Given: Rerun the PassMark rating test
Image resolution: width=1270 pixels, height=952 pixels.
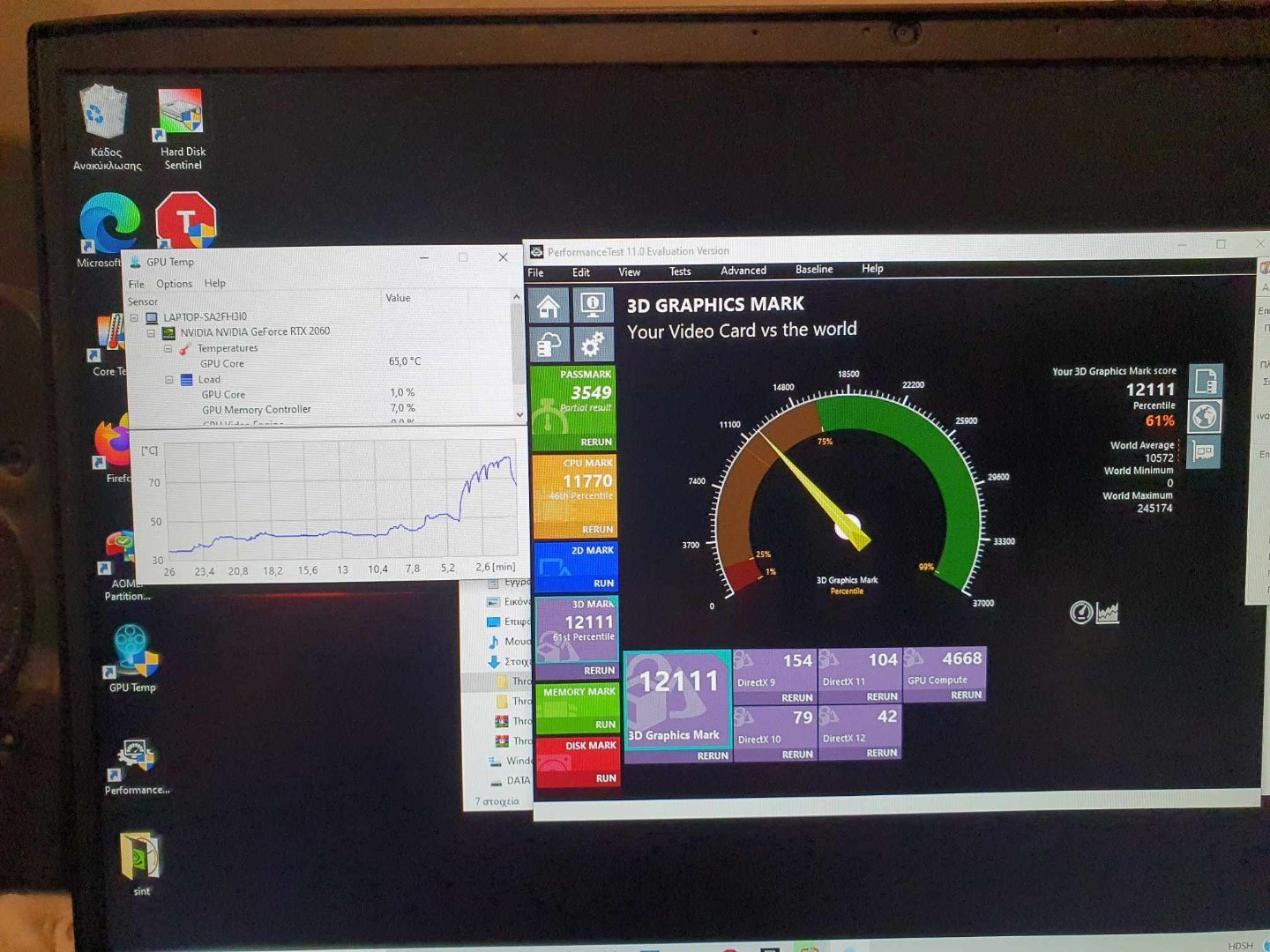Looking at the screenshot, I should point(596,443).
